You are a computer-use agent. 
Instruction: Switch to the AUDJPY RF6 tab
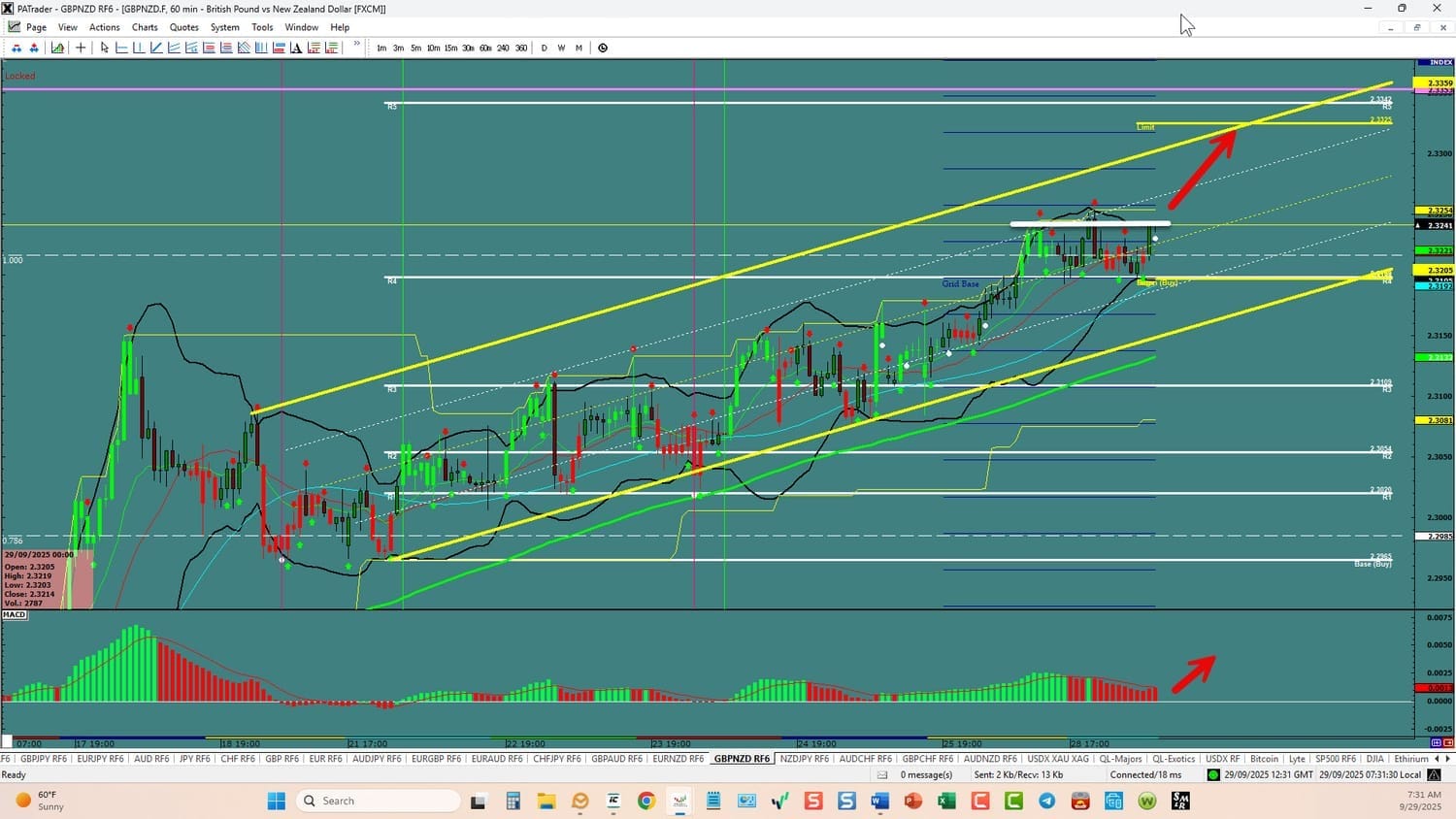(x=377, y=759)
